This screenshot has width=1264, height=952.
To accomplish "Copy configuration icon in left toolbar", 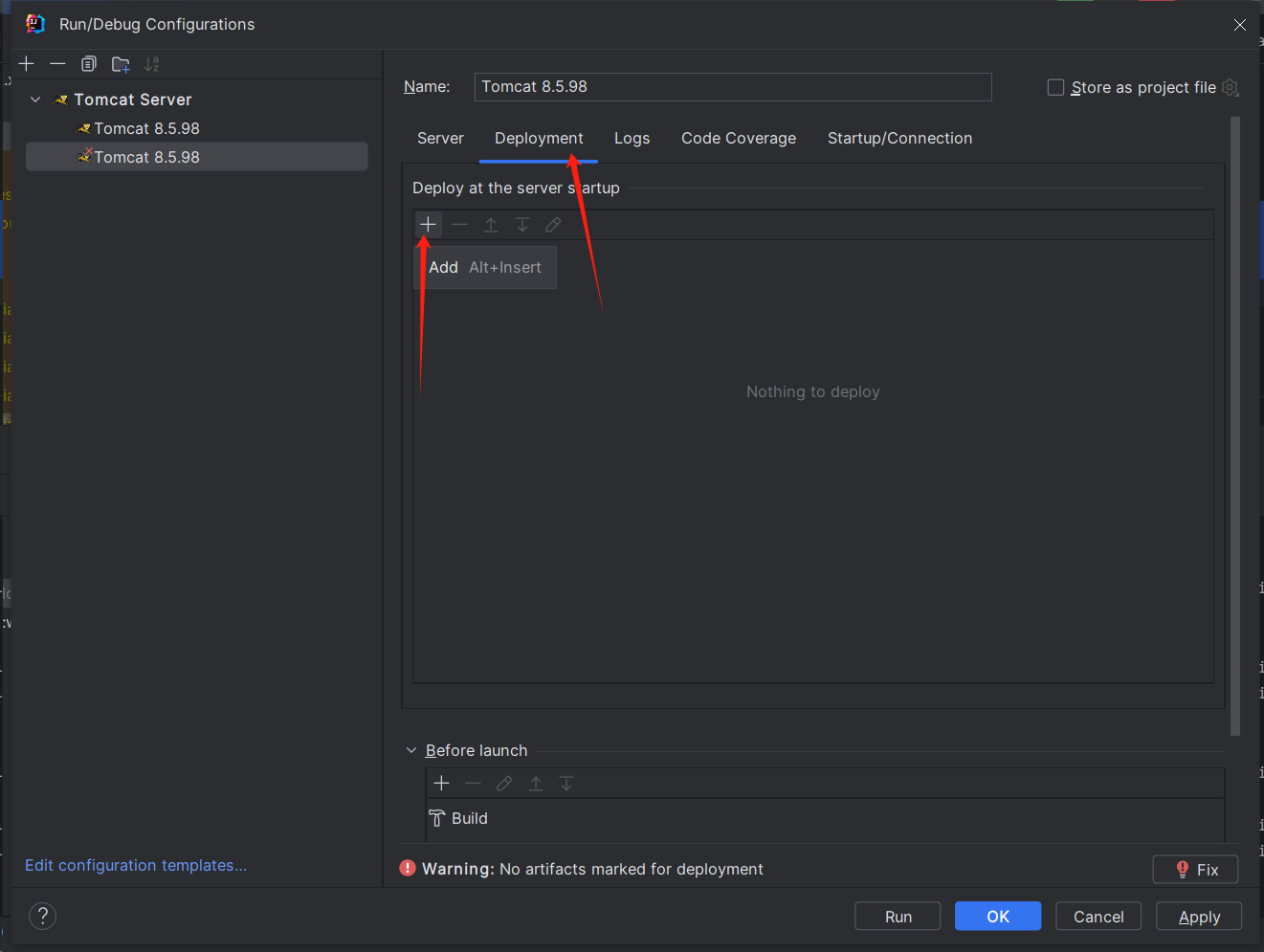I will tap(89, 64).
